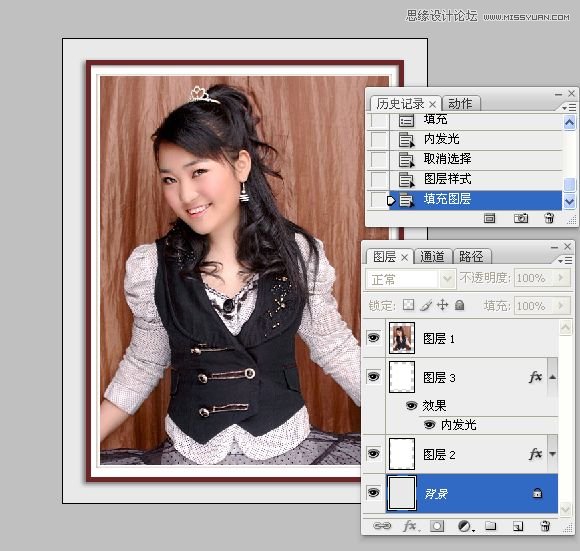Image resolution: width=580 pixels, height=551 pixels.
Task: Create new snapshot in History panel
Action: click(521, 218)
